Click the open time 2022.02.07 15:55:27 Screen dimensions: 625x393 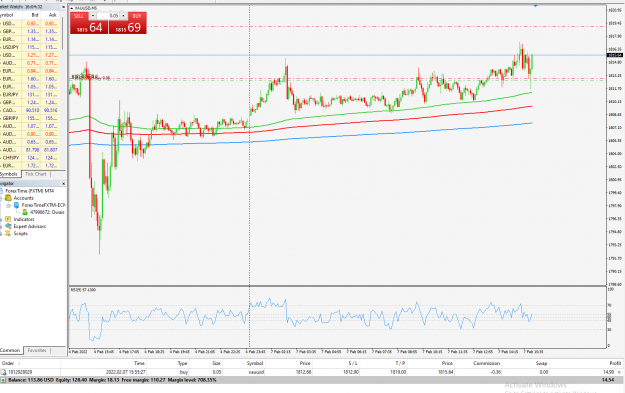coord(126,372)
